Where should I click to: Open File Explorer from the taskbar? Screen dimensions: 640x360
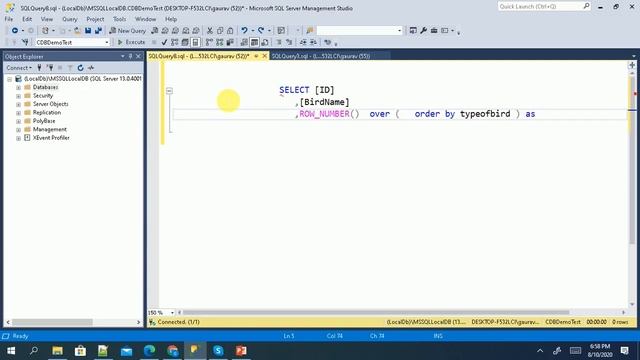[x=57, y=351]
